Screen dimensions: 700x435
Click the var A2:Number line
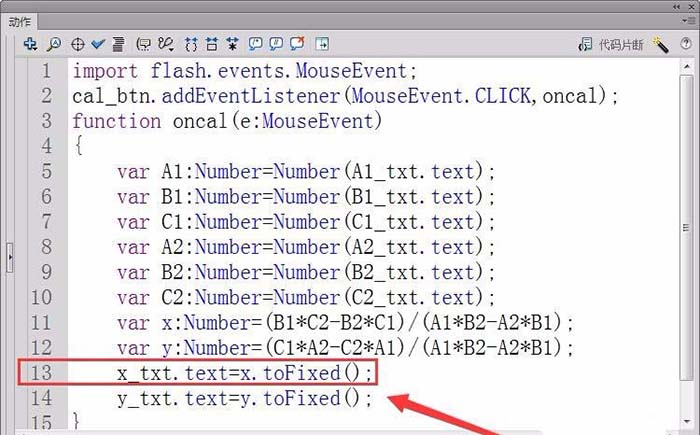click(306, 247)
